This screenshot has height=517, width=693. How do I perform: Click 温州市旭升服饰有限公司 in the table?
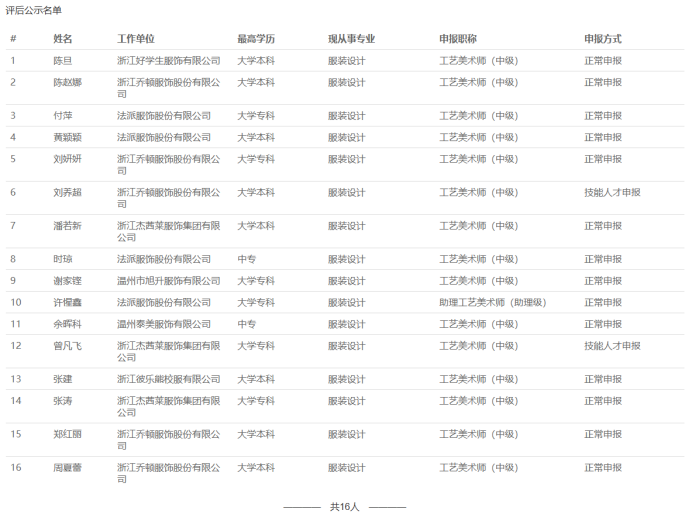pos(169,281)
